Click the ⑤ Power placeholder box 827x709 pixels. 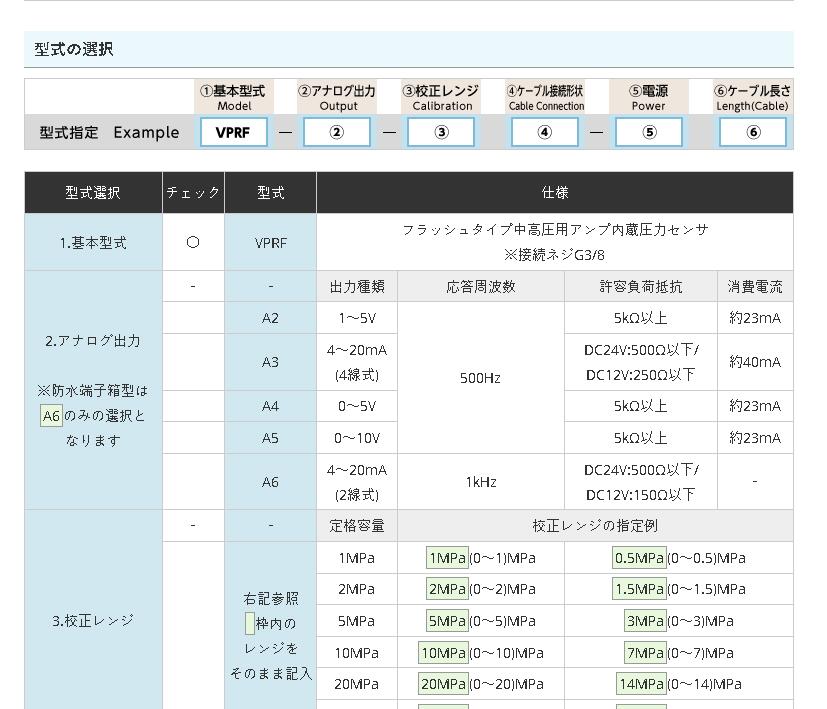(649, 131)
